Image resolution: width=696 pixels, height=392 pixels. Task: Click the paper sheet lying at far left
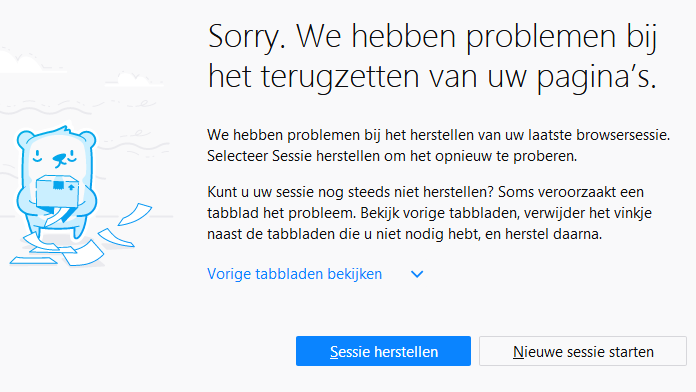click(33, 260)
